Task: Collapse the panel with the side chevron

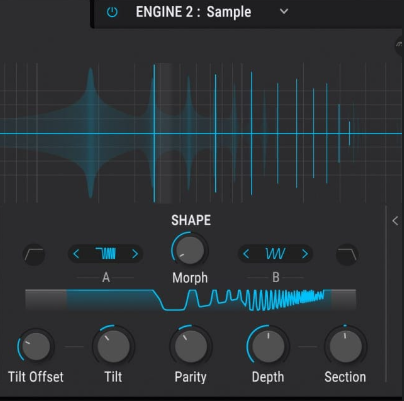Action: 395,221
